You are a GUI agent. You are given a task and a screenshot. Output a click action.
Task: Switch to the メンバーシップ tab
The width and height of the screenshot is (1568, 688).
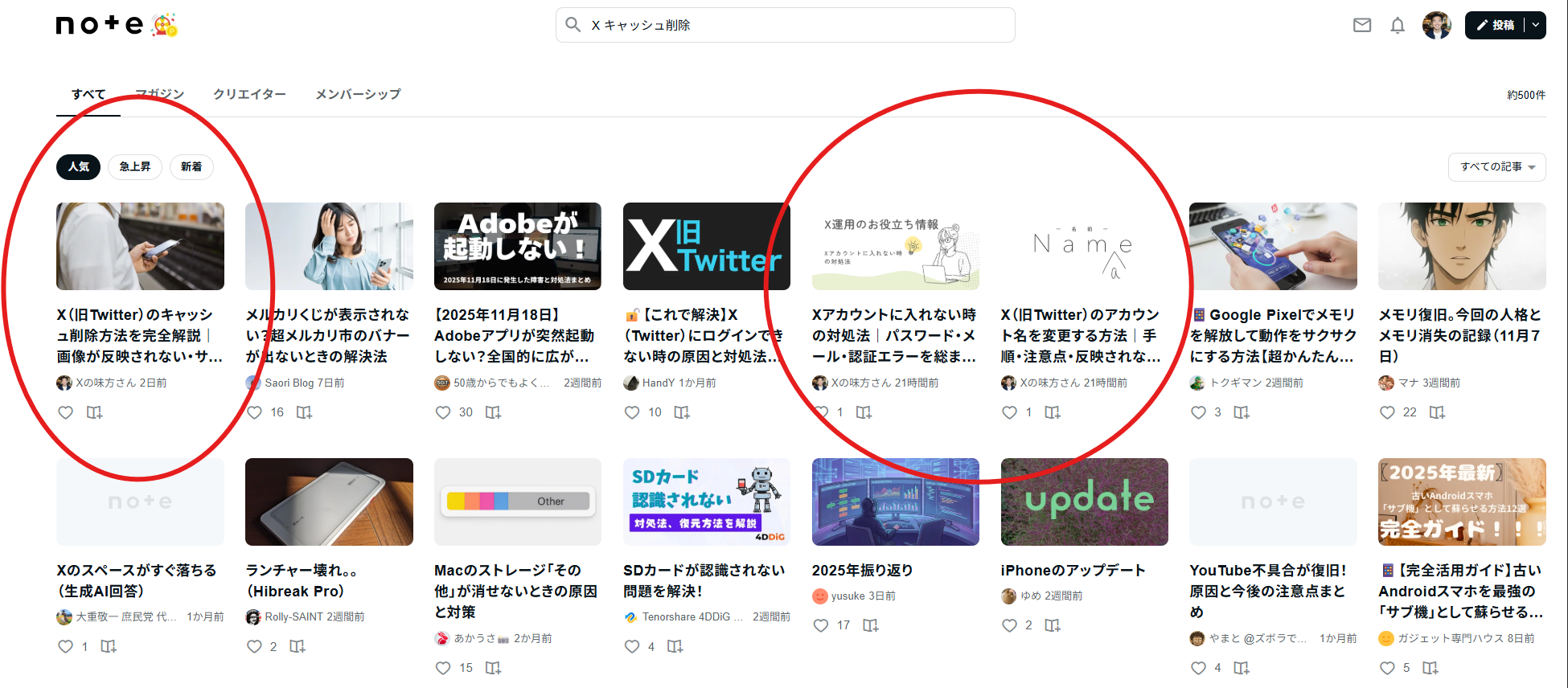(x=358, y=94)
